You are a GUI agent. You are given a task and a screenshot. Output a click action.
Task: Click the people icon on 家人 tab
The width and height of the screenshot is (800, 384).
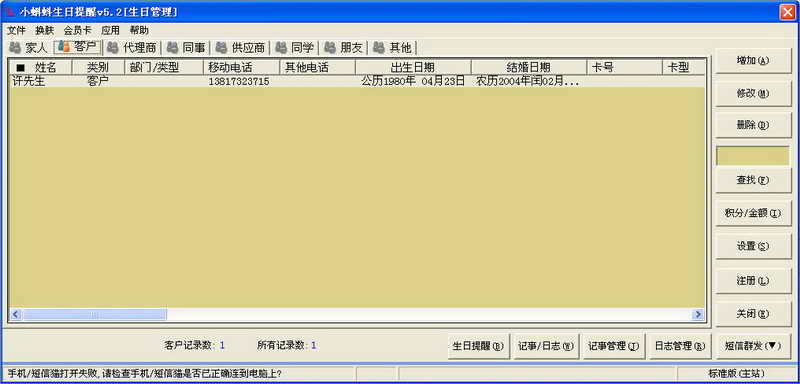click(x=15, y=48)
